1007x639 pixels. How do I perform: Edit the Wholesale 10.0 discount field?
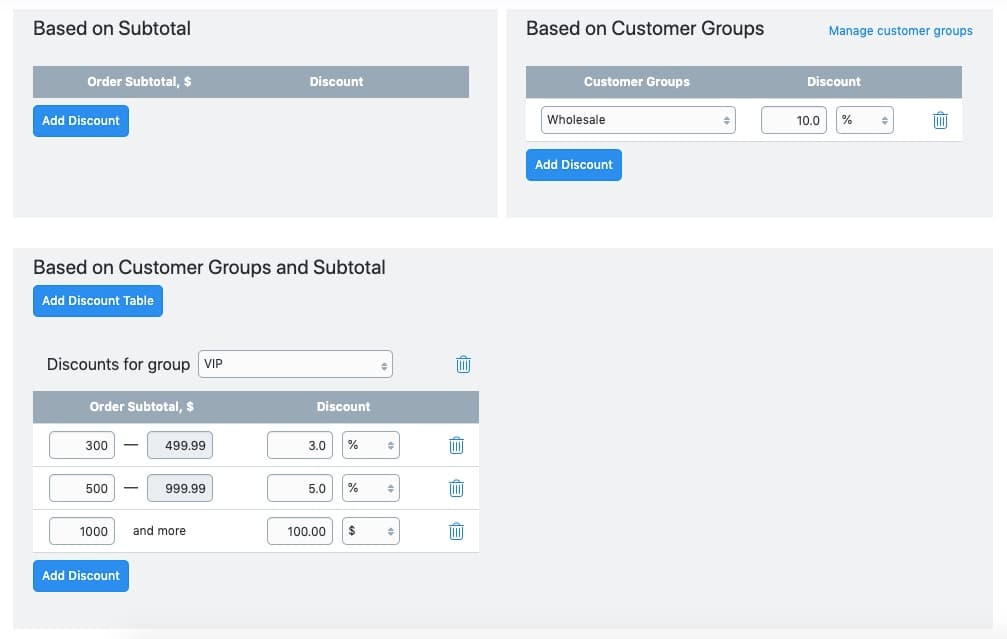(x=794, y=120)
